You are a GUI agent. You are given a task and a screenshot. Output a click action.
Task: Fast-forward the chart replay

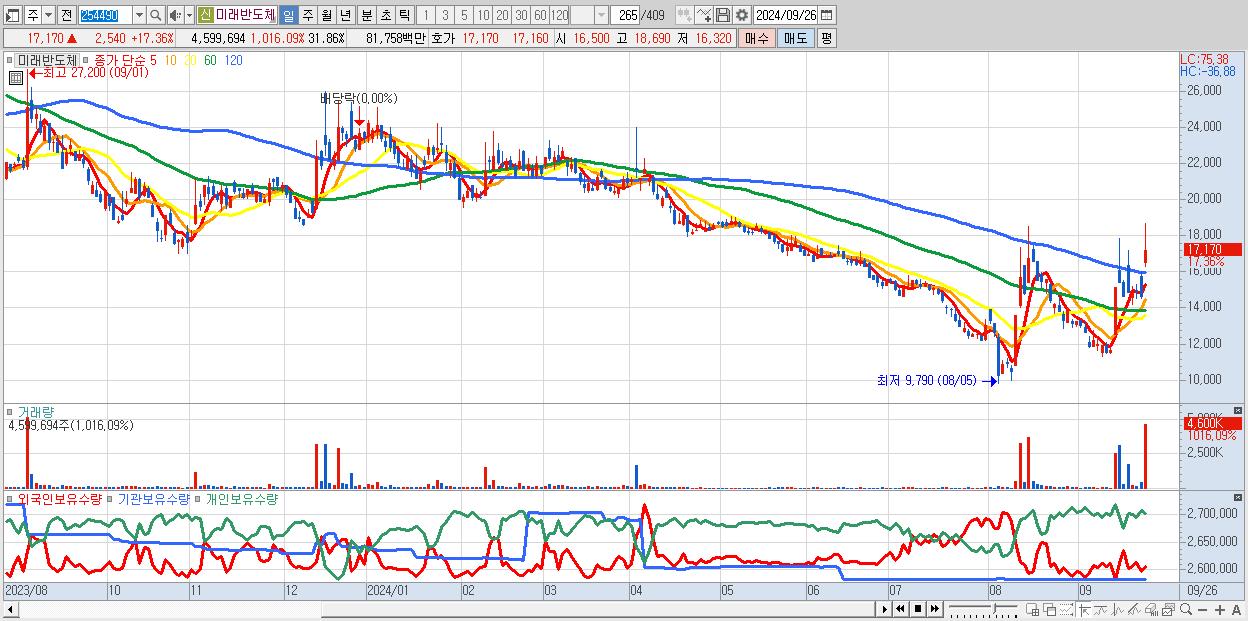click(x=935, y=609)
